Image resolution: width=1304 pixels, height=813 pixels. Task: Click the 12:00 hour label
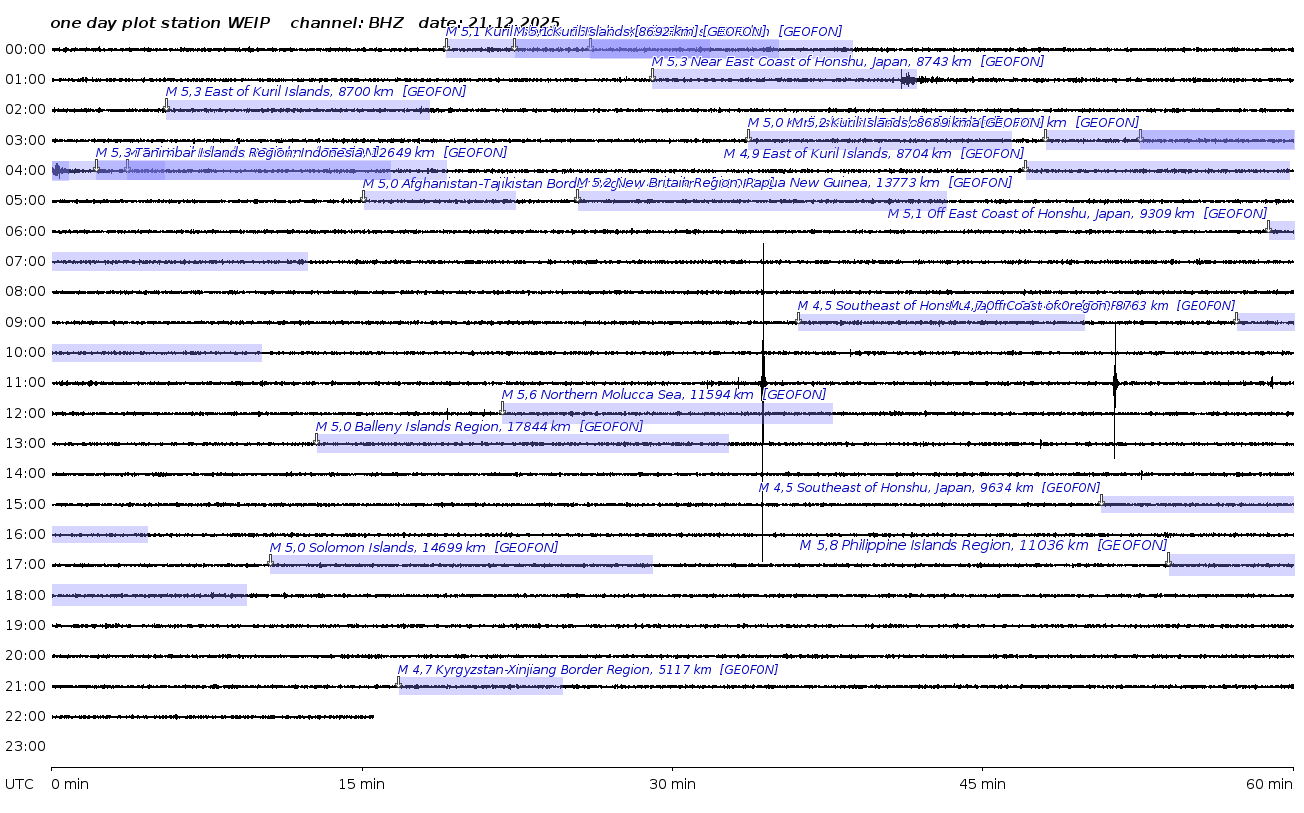(25, 413)
